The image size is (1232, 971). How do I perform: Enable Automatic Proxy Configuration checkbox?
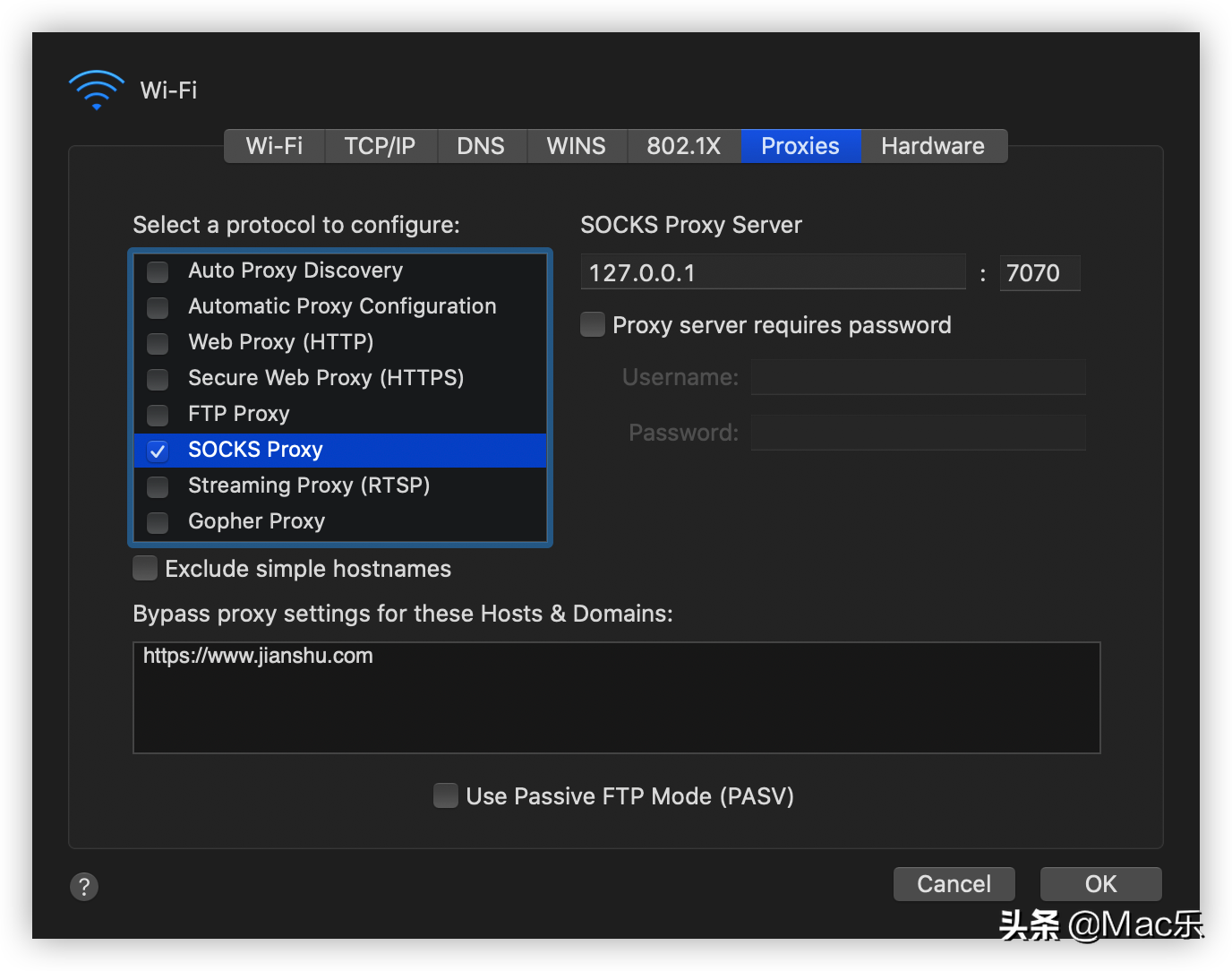coord(158,307)
